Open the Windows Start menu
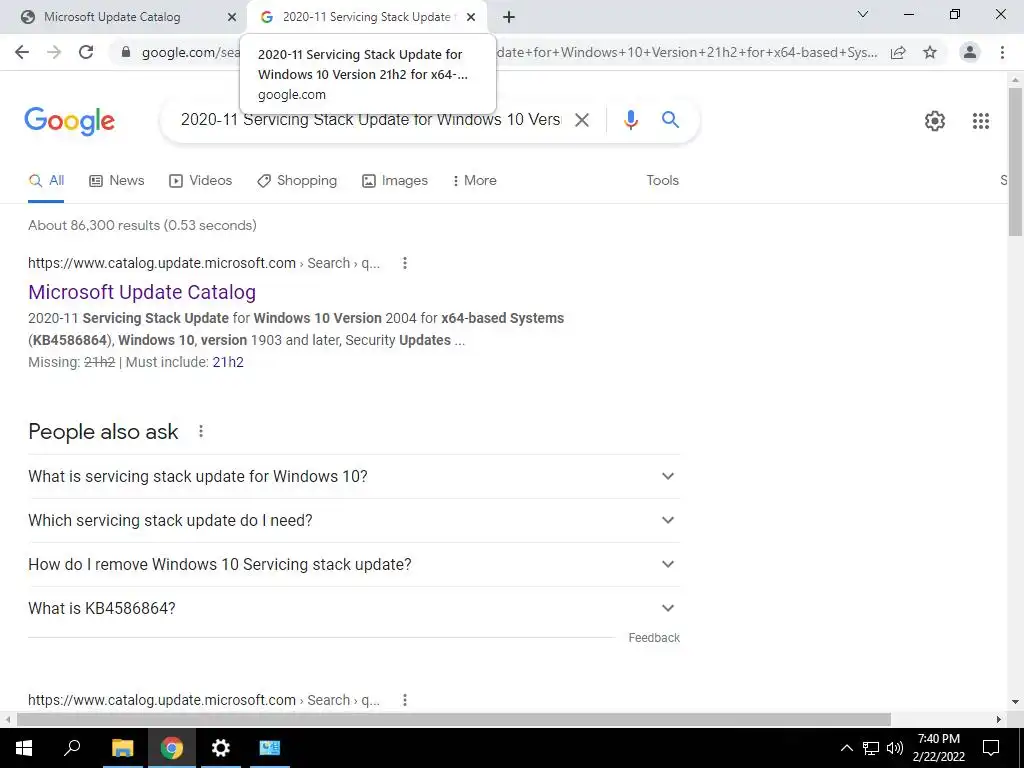Image resolution: width=1024 pixels, height=768 pixels. [x=24, y=748]
